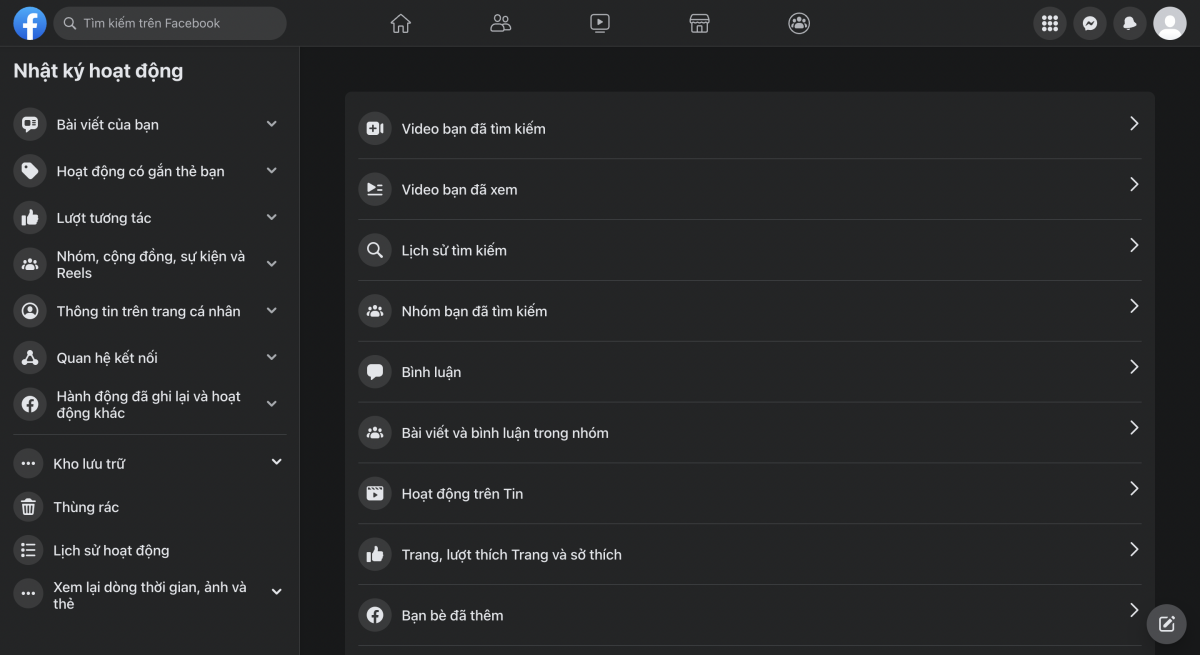Open the Messenger icon
The width and height of the screenshot is (1200, 655).
click(1090, 23)
